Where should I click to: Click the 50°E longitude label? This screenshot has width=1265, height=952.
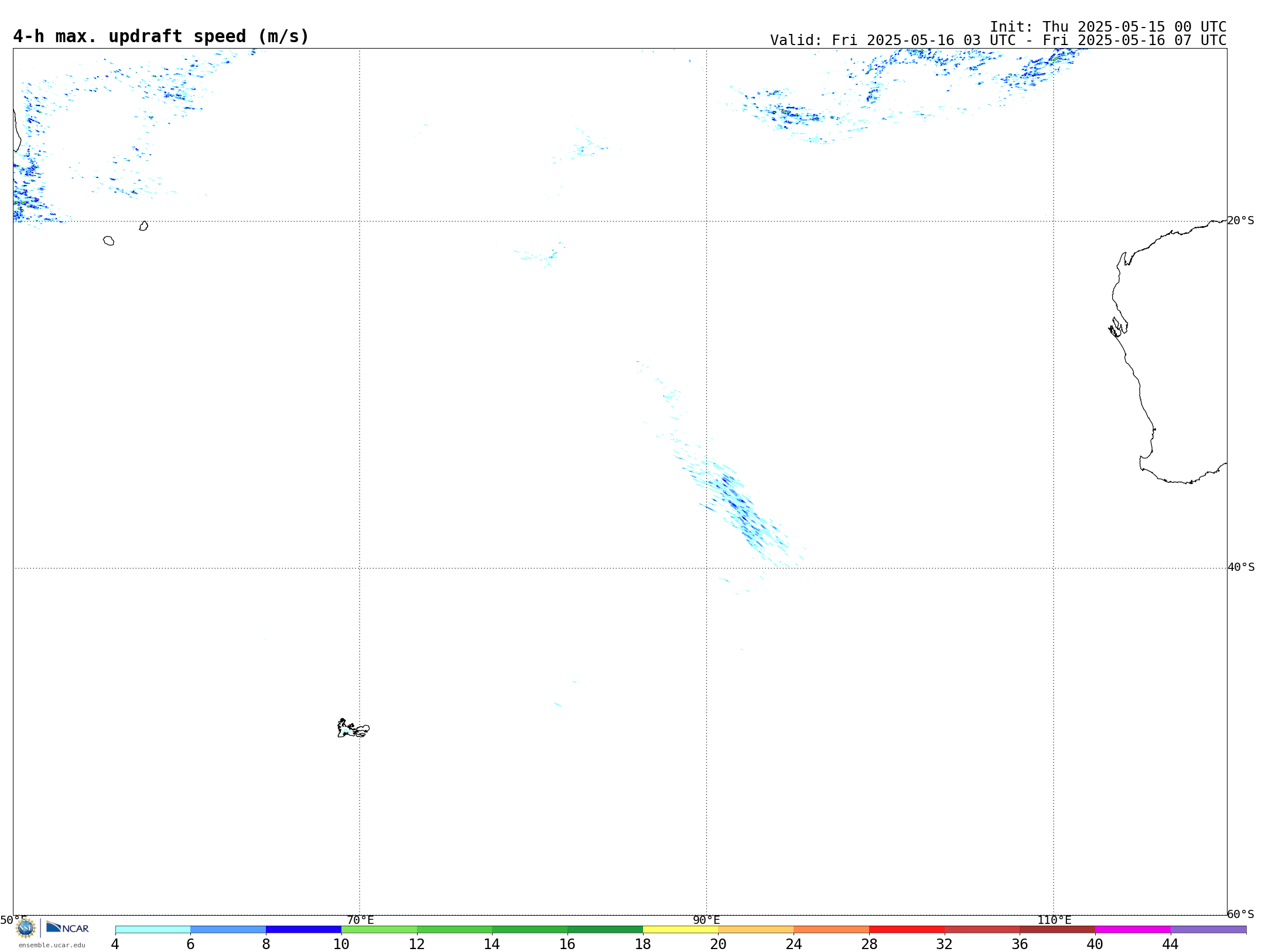pyautogui.click(x=13, y=920)
